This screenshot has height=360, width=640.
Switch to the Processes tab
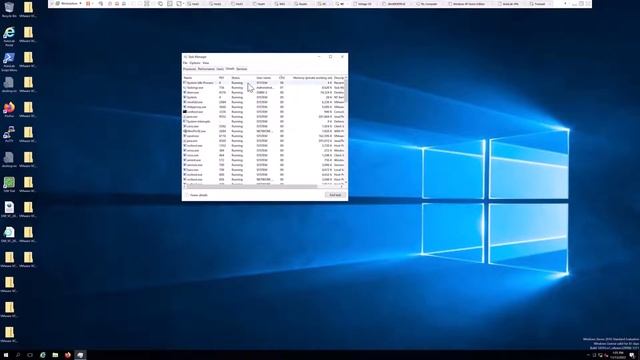pos(189,69)
